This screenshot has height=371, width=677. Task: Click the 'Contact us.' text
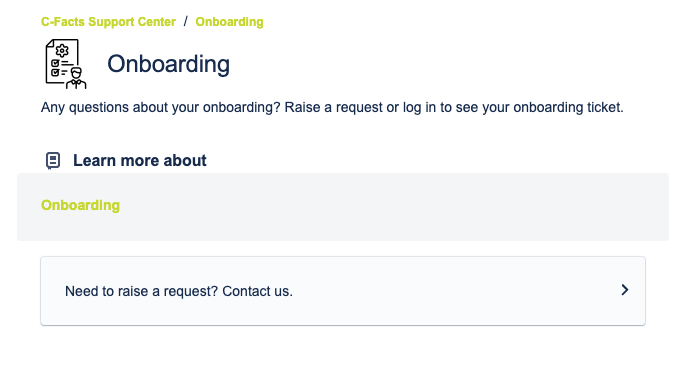(257, 291)
